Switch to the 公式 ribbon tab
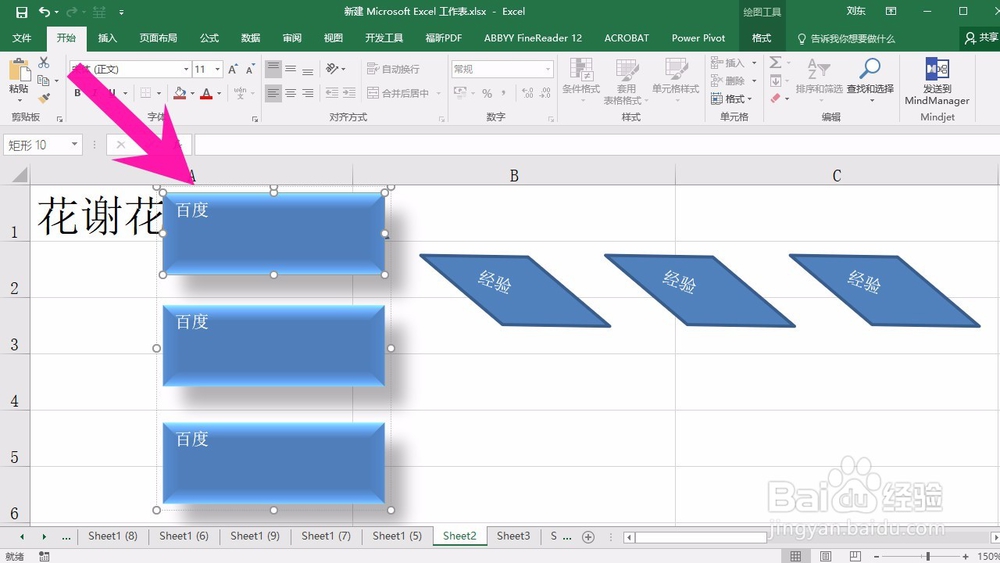The height and width of the screenshot is (563, 1000). point(209,38)
